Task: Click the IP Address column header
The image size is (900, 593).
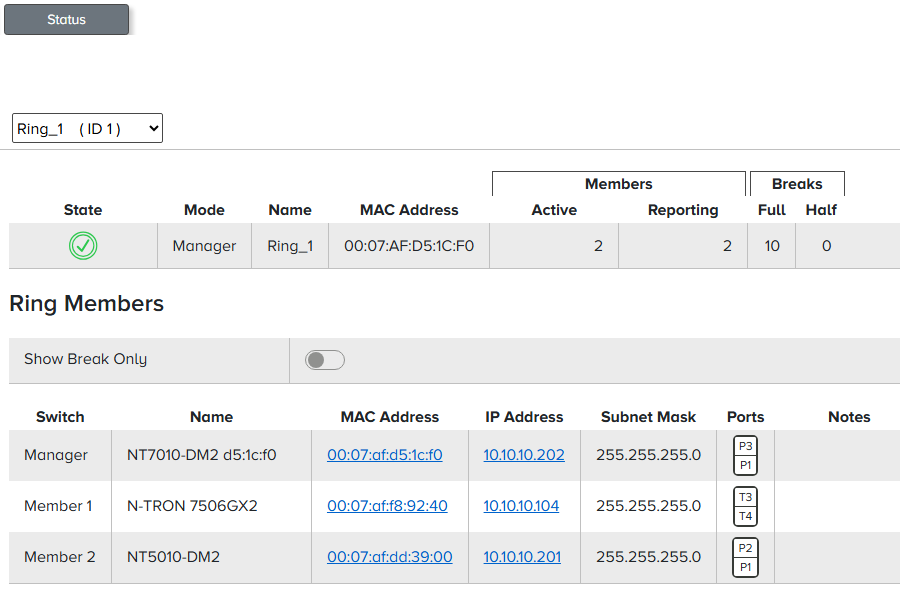Action: (524, 417)
